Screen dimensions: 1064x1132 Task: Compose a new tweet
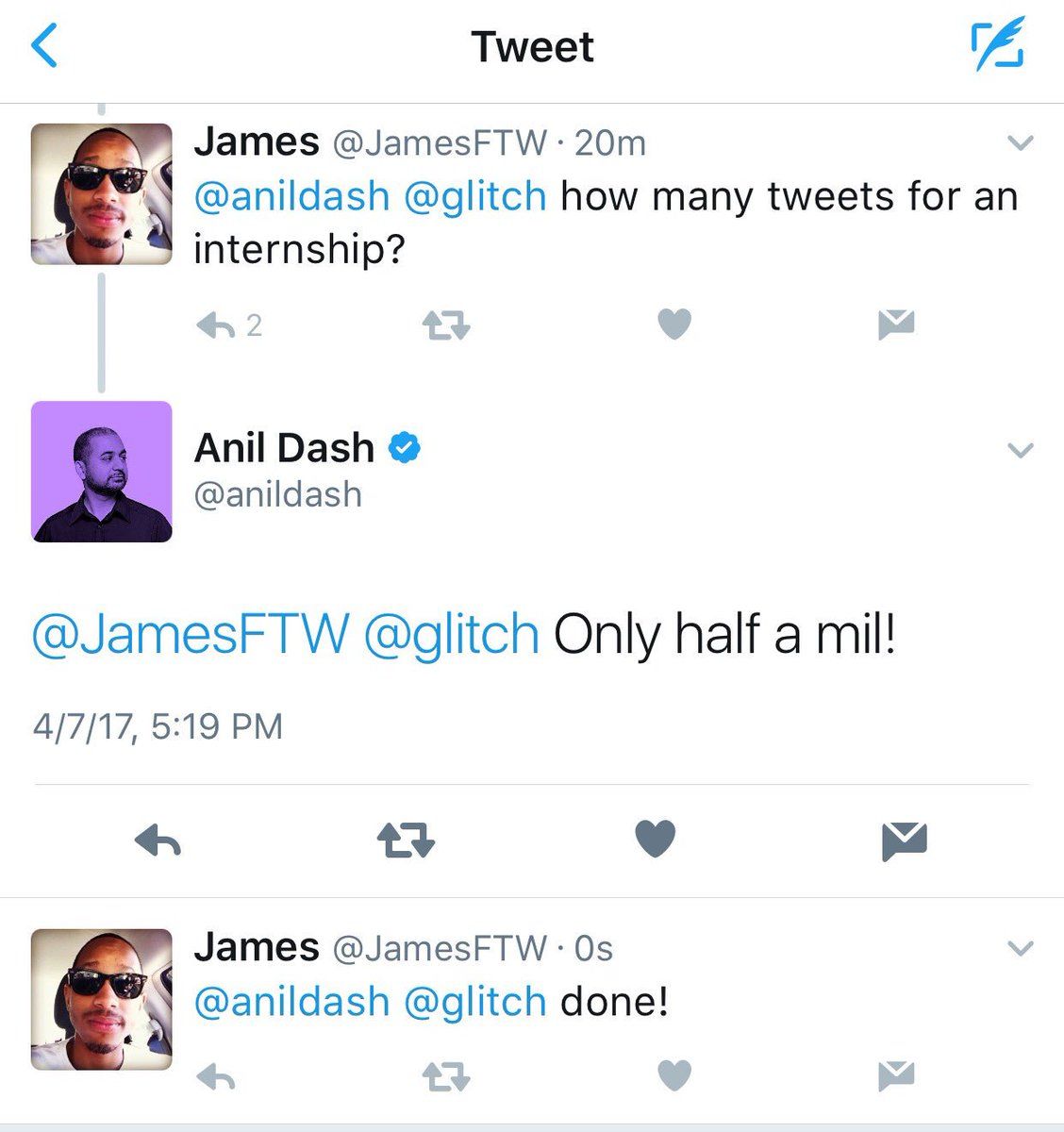(x=997, y=48)
